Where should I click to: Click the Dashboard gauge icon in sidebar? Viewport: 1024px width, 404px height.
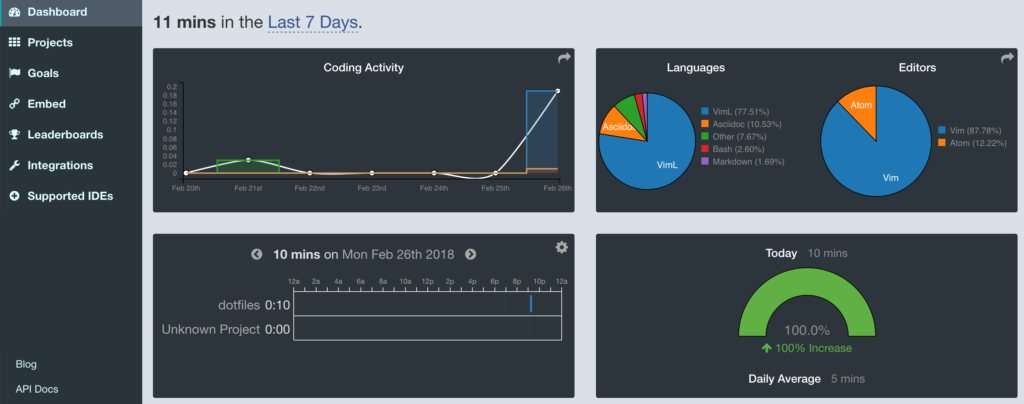click(x=14, y=12)
